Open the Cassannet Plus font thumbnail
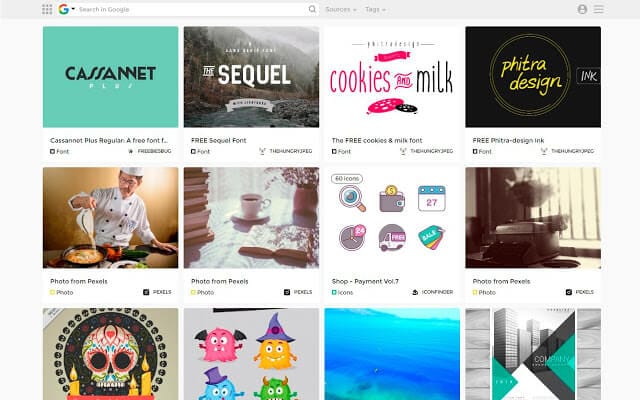This screenshot has height=400, width=640. [111, 77]
